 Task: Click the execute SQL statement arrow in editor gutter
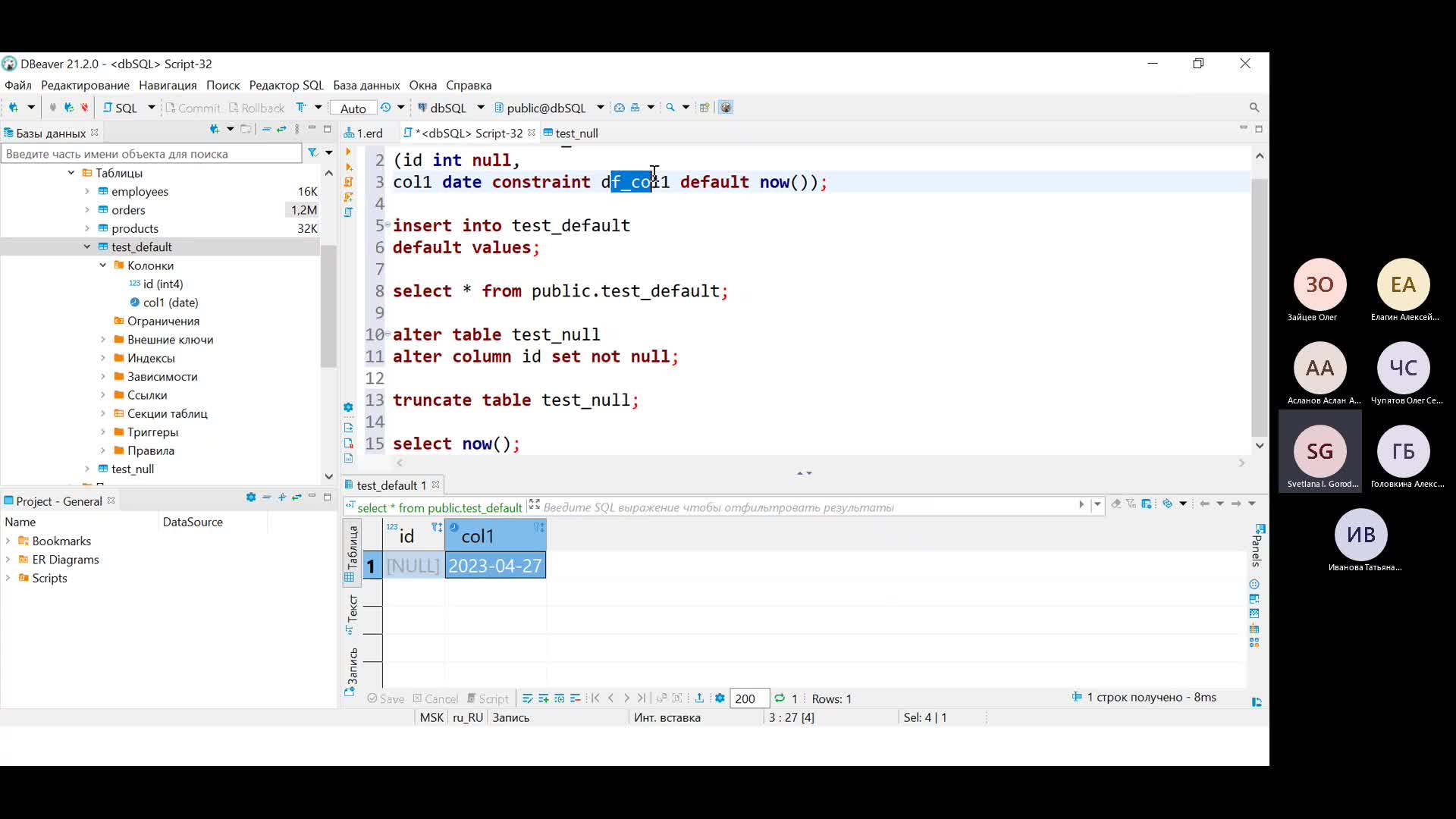(x=349, y=152)
